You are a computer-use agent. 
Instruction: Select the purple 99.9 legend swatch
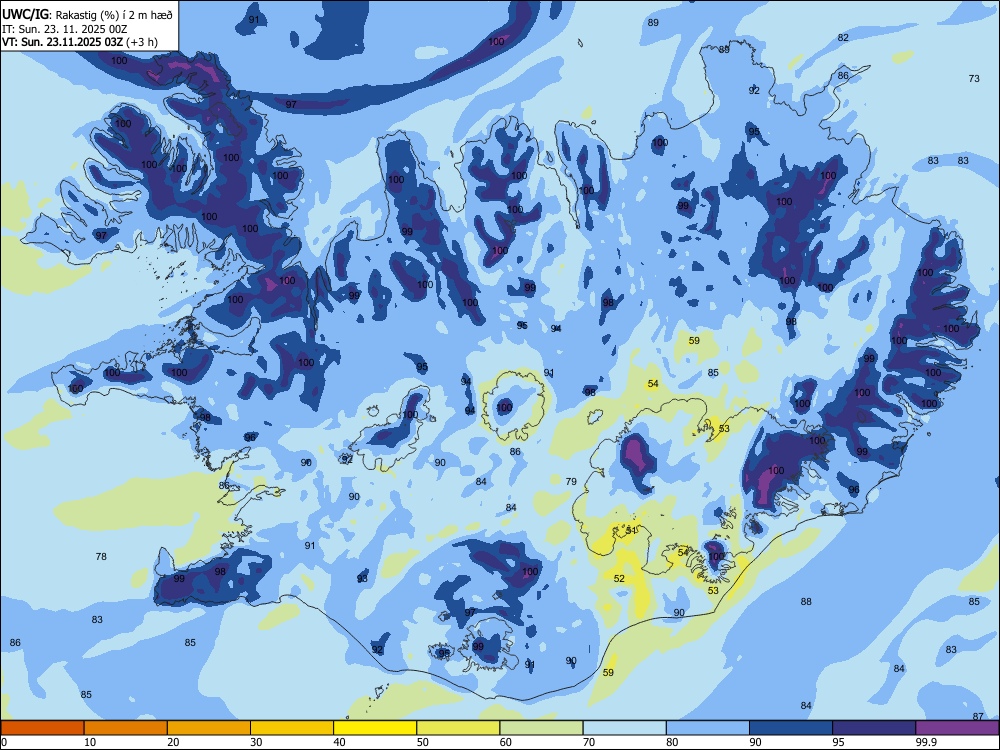click(957, 728)
